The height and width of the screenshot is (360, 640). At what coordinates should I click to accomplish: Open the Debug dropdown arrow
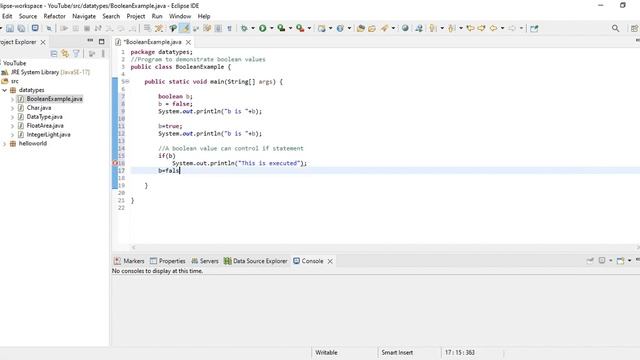[253, 28]
